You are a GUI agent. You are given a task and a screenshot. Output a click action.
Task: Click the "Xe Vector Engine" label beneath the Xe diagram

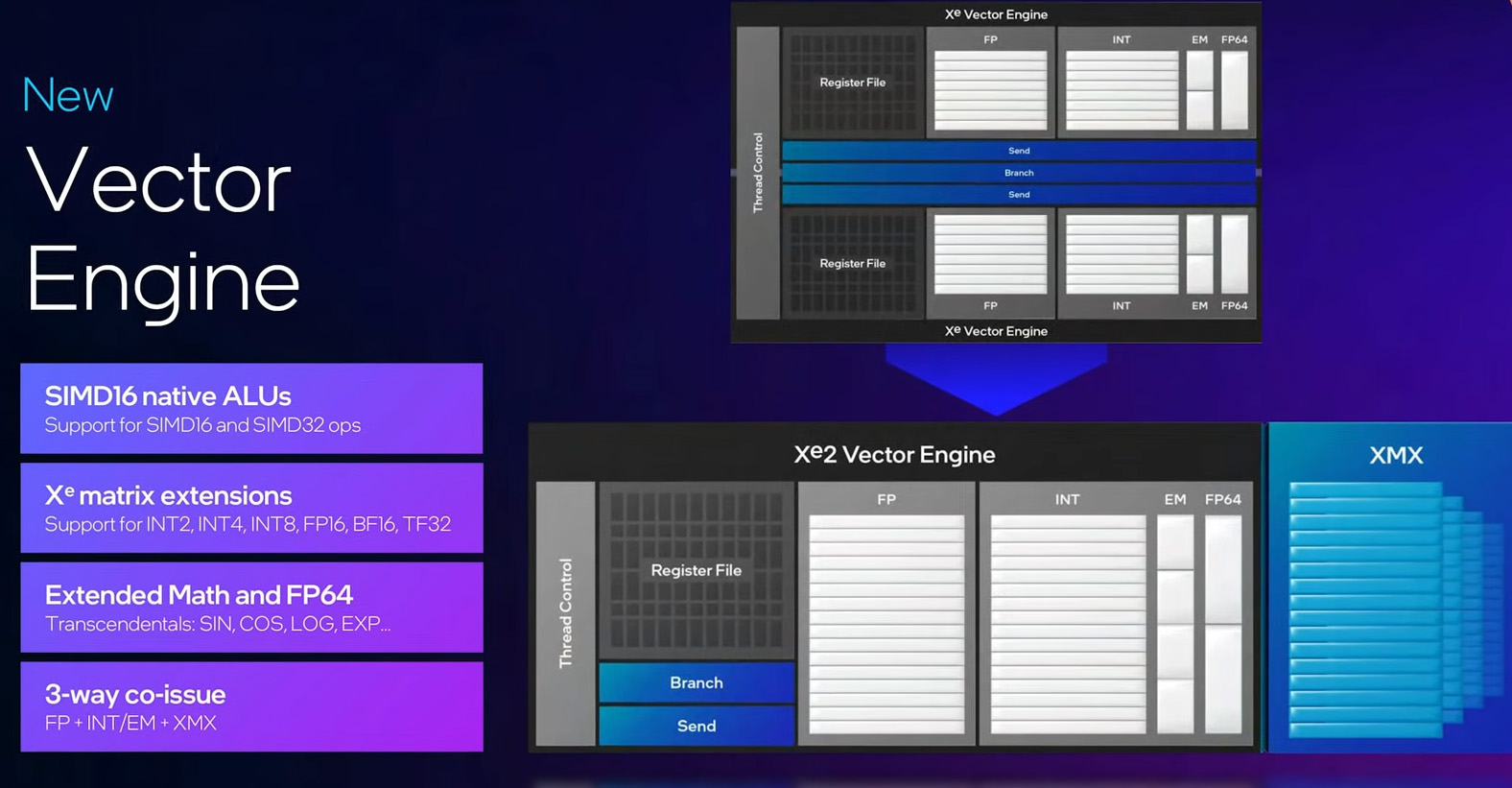[996, 331]
